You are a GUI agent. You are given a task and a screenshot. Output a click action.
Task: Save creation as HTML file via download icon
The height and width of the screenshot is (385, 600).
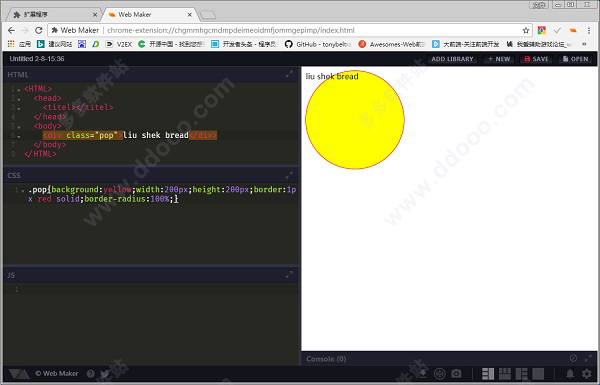423,373
